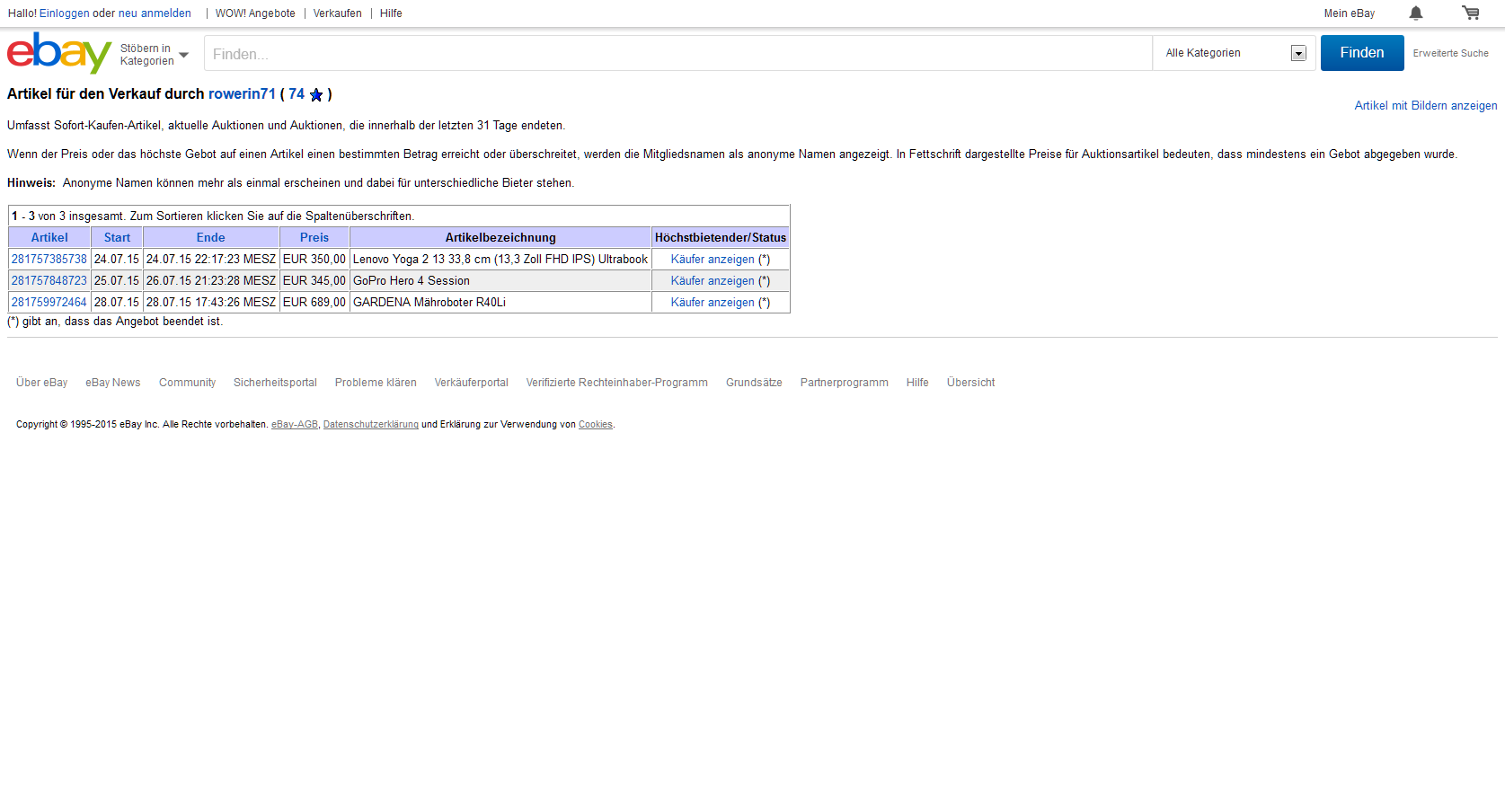Select GARDENA Mähroboter R40Li text

click(429, 302)
